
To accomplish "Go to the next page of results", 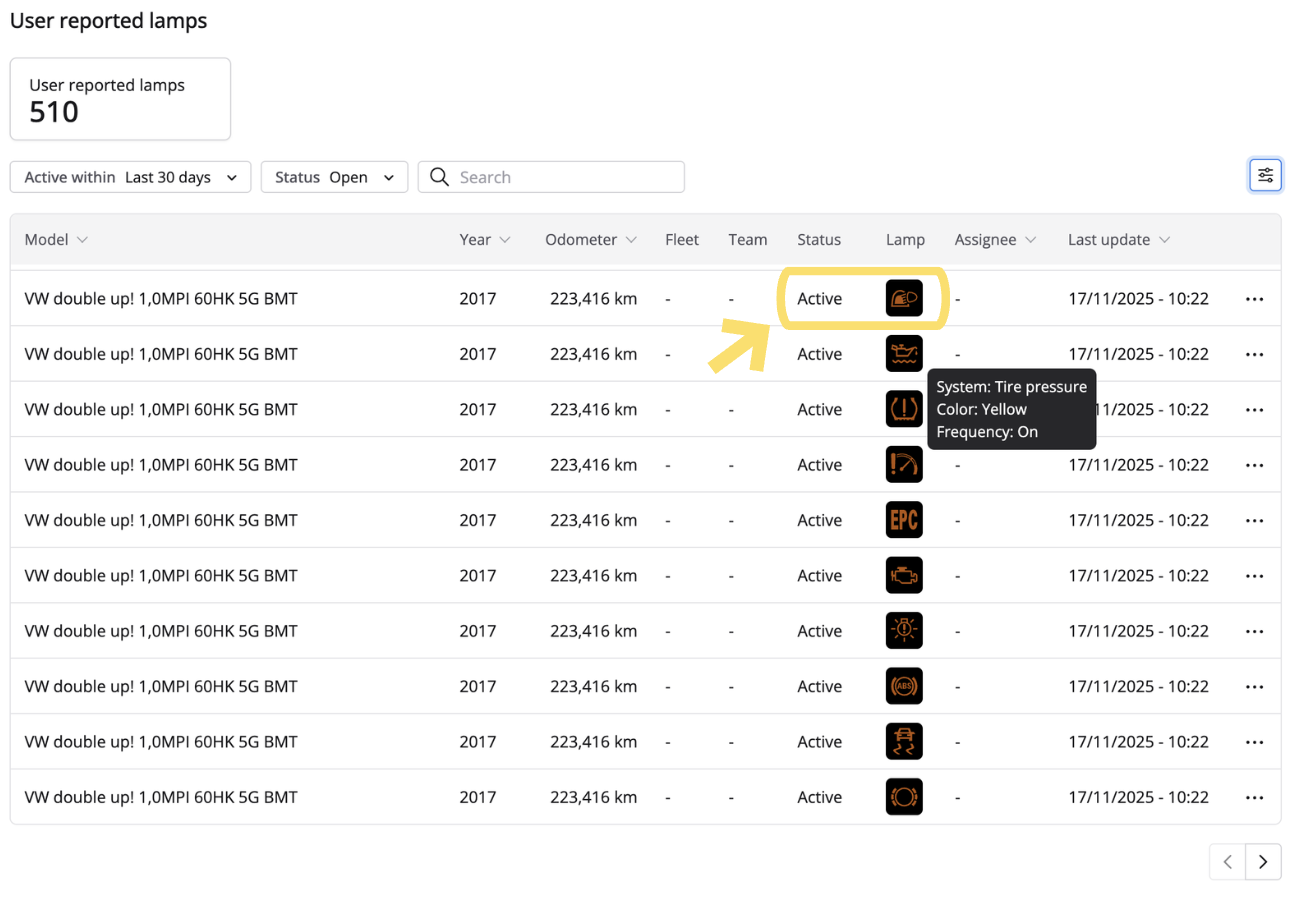I will [1263, 861].
